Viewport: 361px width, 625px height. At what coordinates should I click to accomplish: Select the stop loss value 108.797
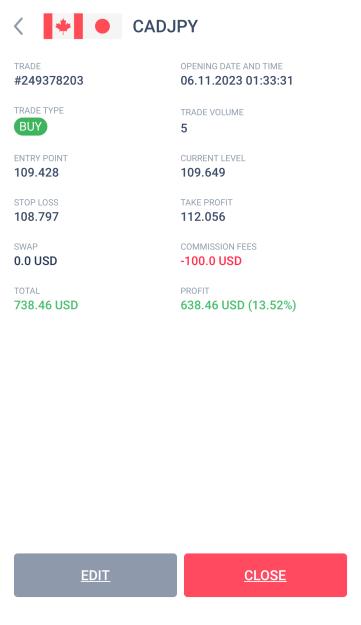(36, 217)
